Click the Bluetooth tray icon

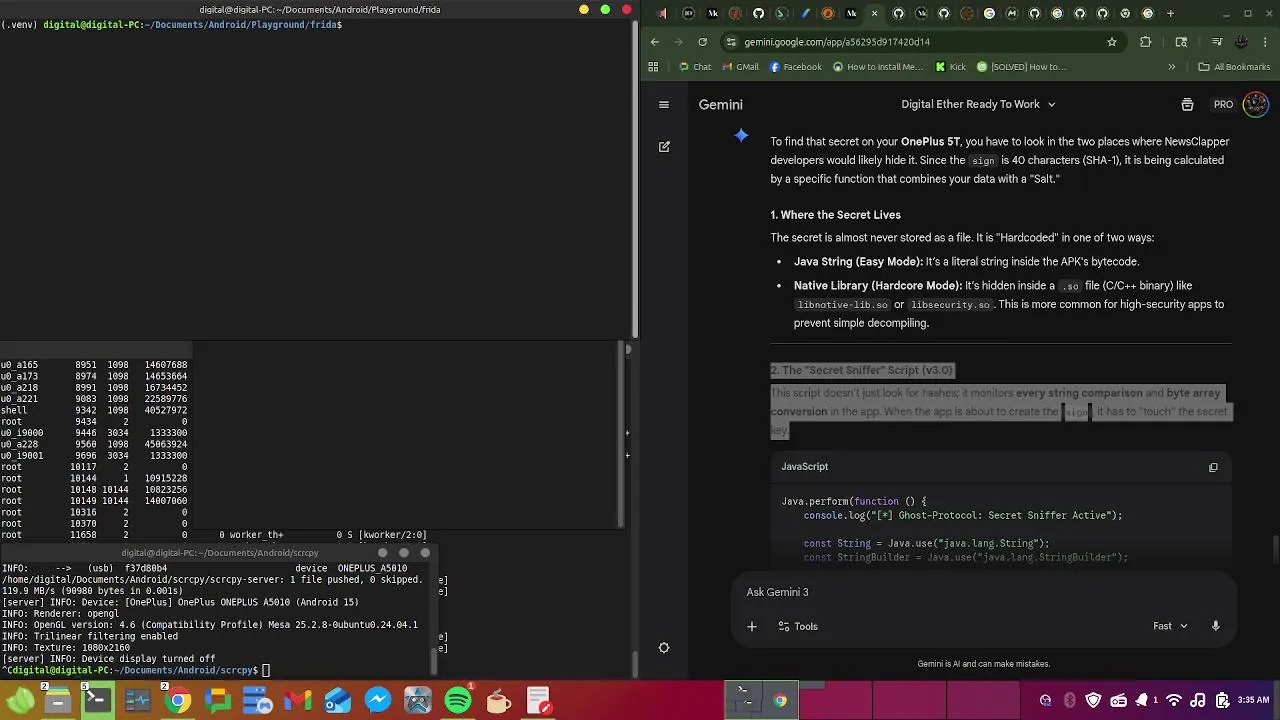[x=1069, y=700]
